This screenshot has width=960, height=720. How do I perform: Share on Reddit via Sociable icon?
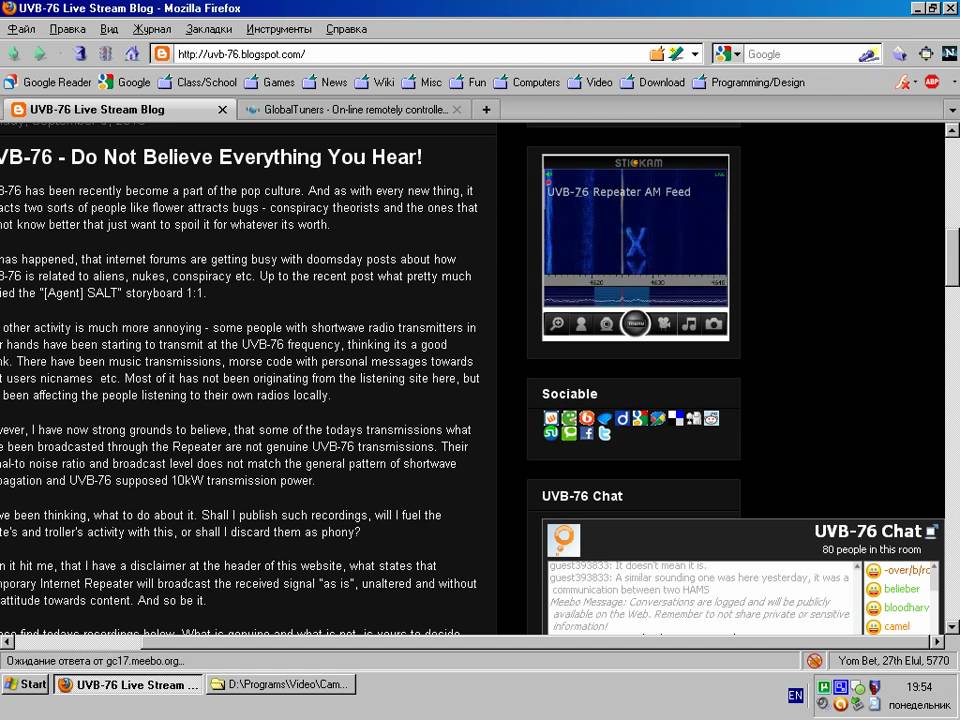pyautogui.click(x=711, y=418)
